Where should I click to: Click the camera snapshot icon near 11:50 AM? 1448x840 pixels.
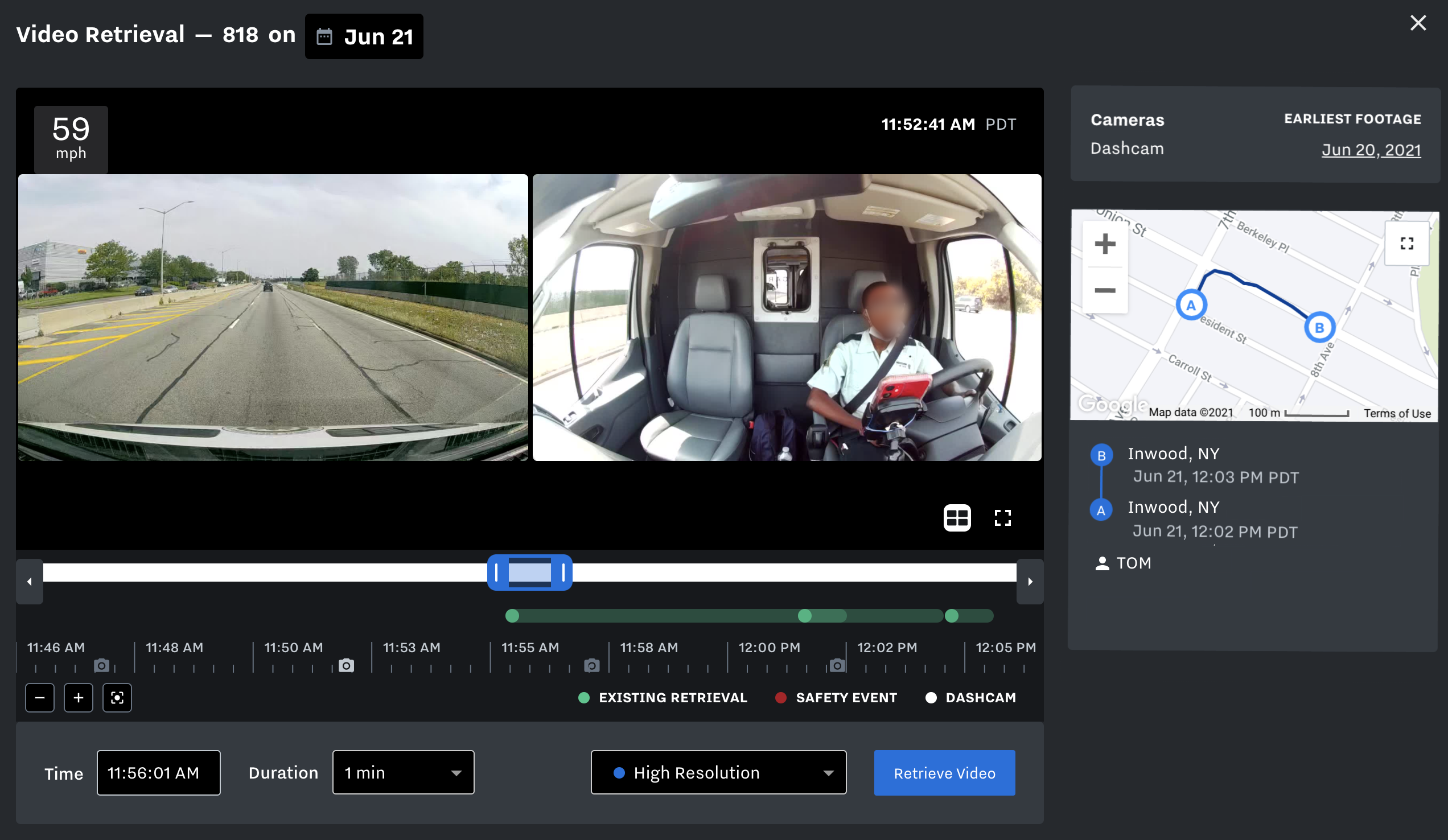tap(347, 665)
